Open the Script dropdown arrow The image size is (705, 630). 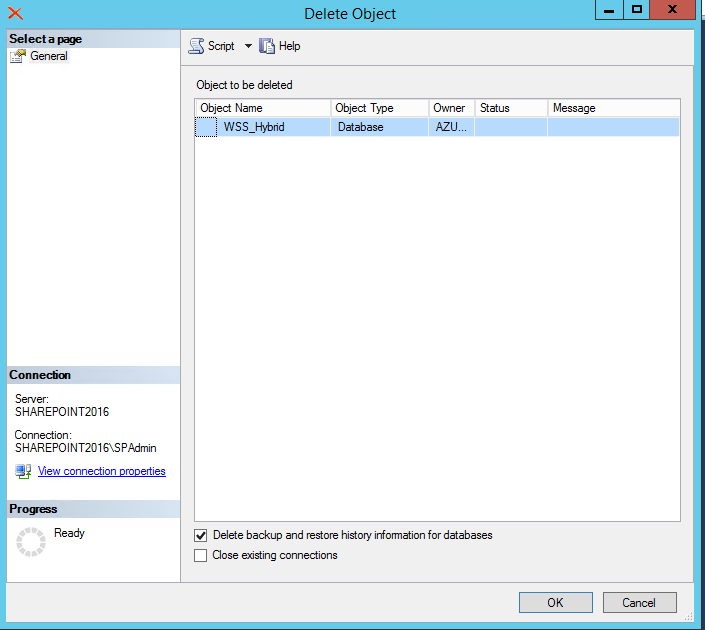pos(248,46)
